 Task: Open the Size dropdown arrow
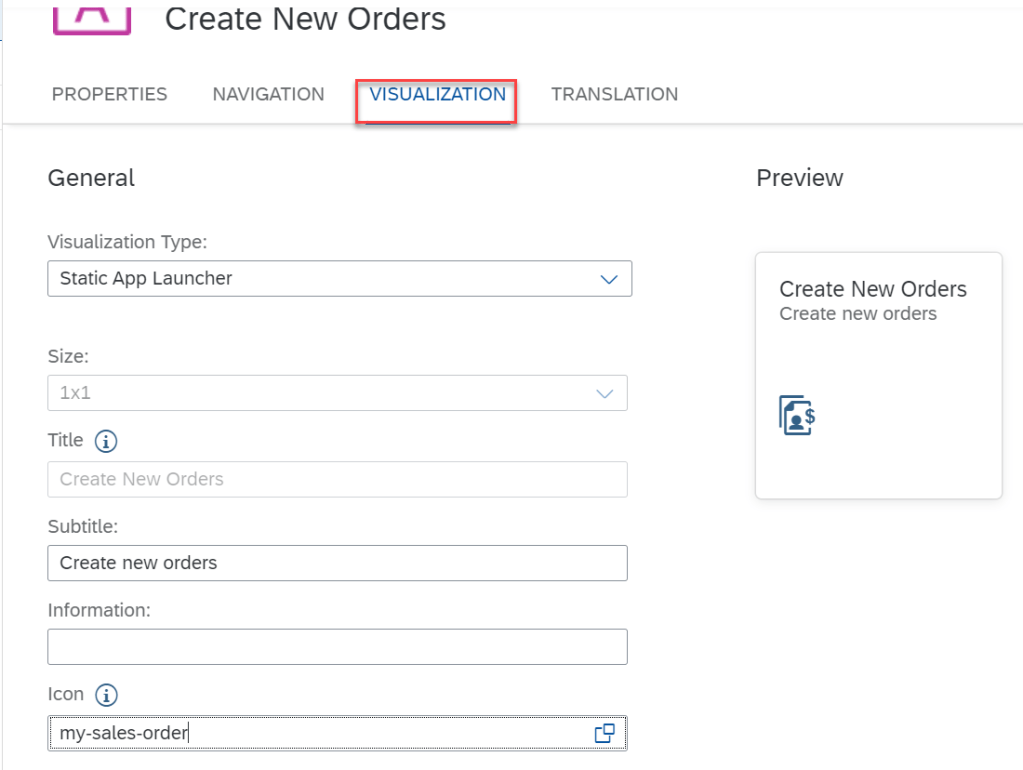pos(604,393)
